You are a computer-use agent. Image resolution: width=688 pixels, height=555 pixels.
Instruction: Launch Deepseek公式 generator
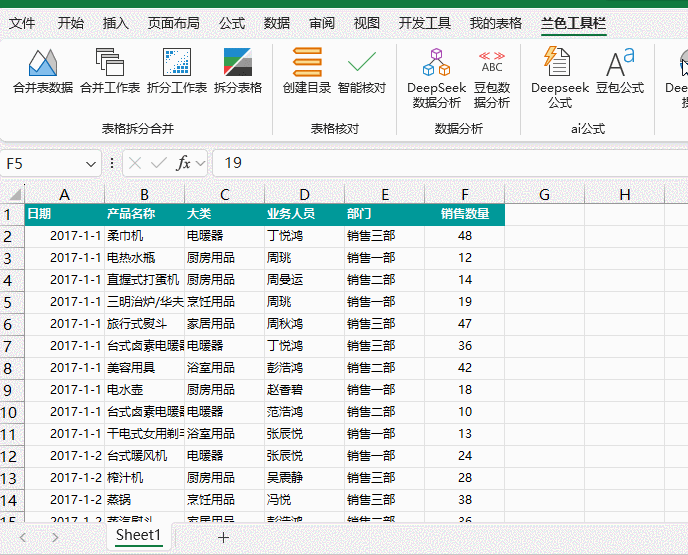point(559,78)
